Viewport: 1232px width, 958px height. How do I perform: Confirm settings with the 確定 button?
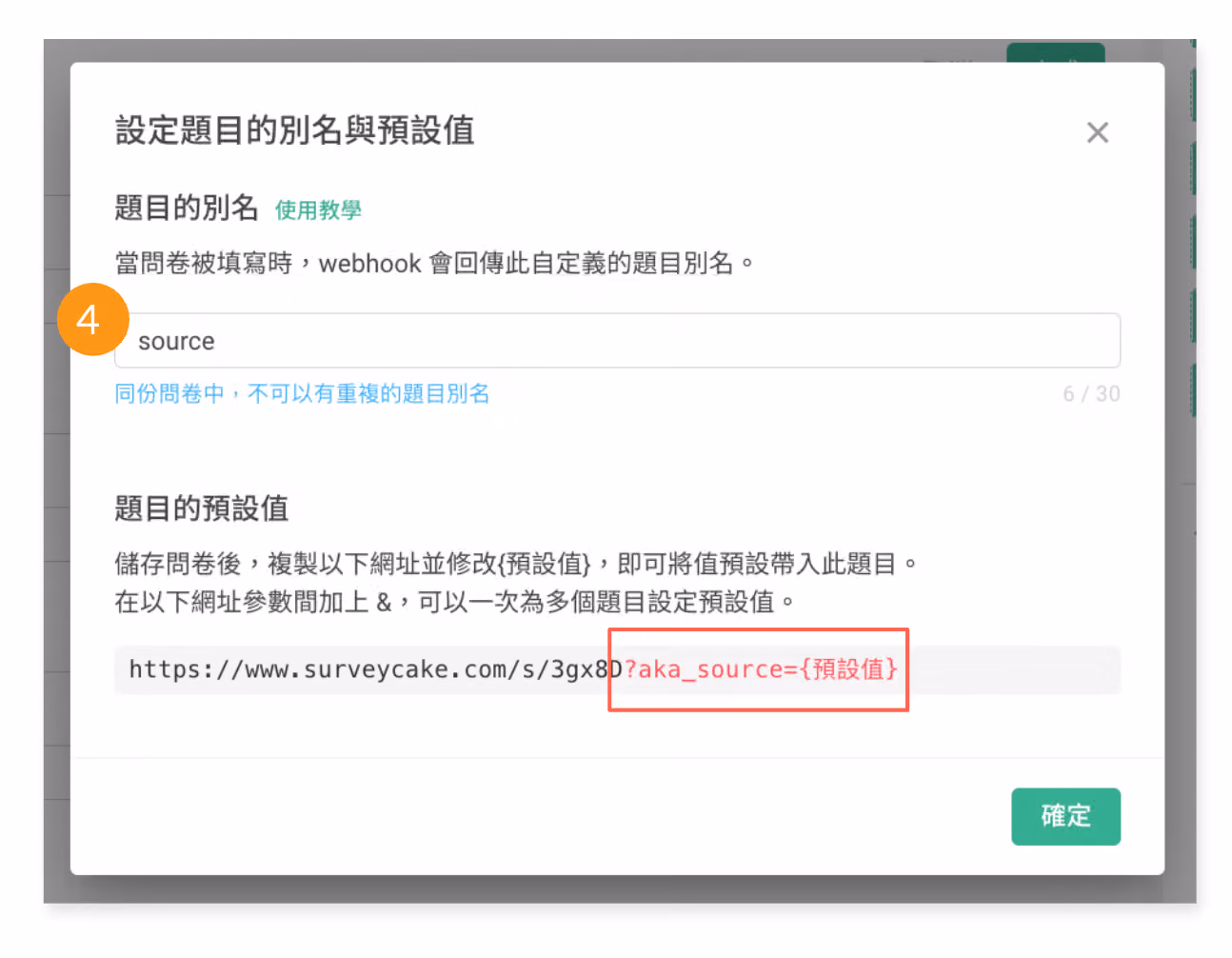(x=1065, y=816)
